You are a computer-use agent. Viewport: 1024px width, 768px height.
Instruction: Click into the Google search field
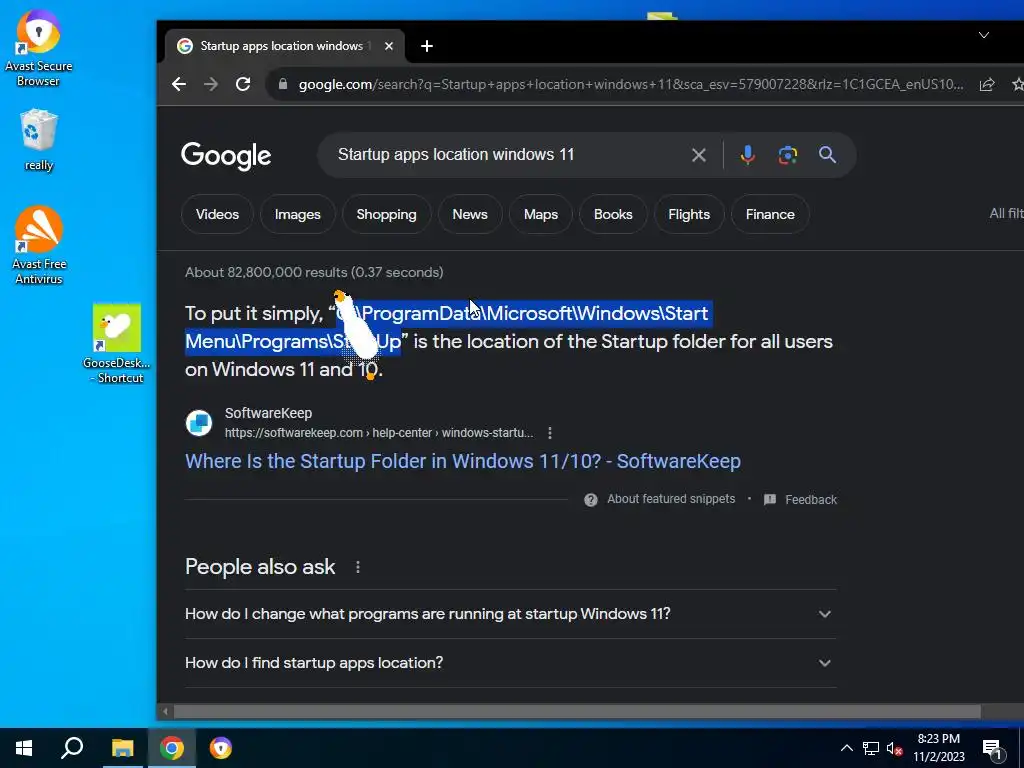pyautogui.click(x=509, y=155)
